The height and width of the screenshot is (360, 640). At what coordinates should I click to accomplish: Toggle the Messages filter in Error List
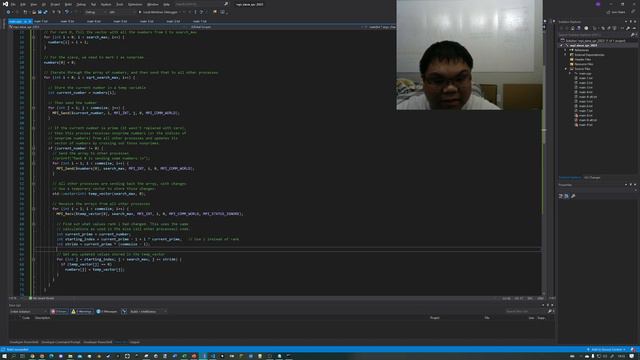point(107,311)
